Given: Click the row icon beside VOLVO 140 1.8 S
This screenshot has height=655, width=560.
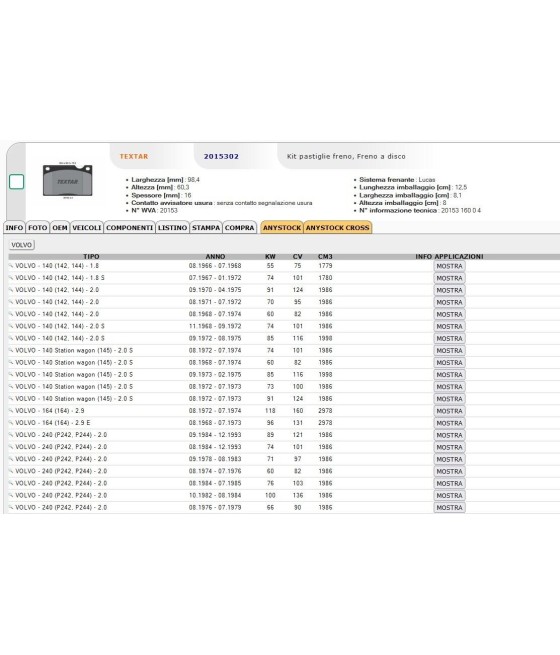Looking at the screenshot, I should [11, 278].
